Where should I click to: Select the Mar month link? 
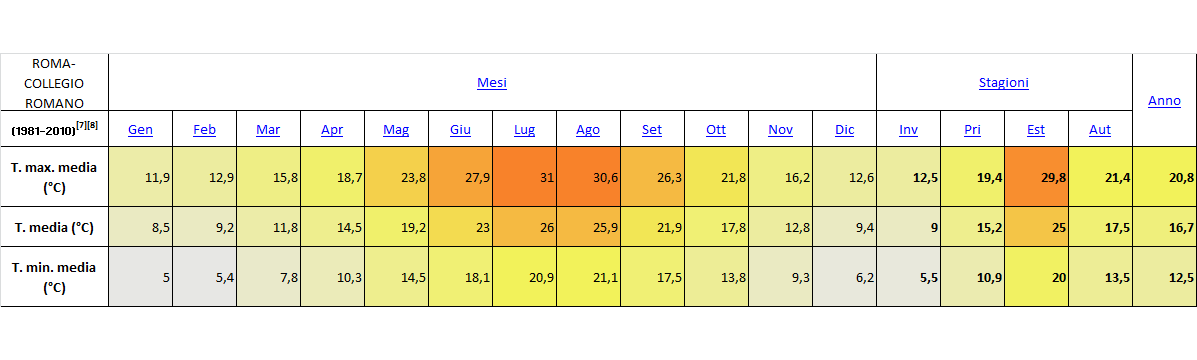click(x=268, y=130)
